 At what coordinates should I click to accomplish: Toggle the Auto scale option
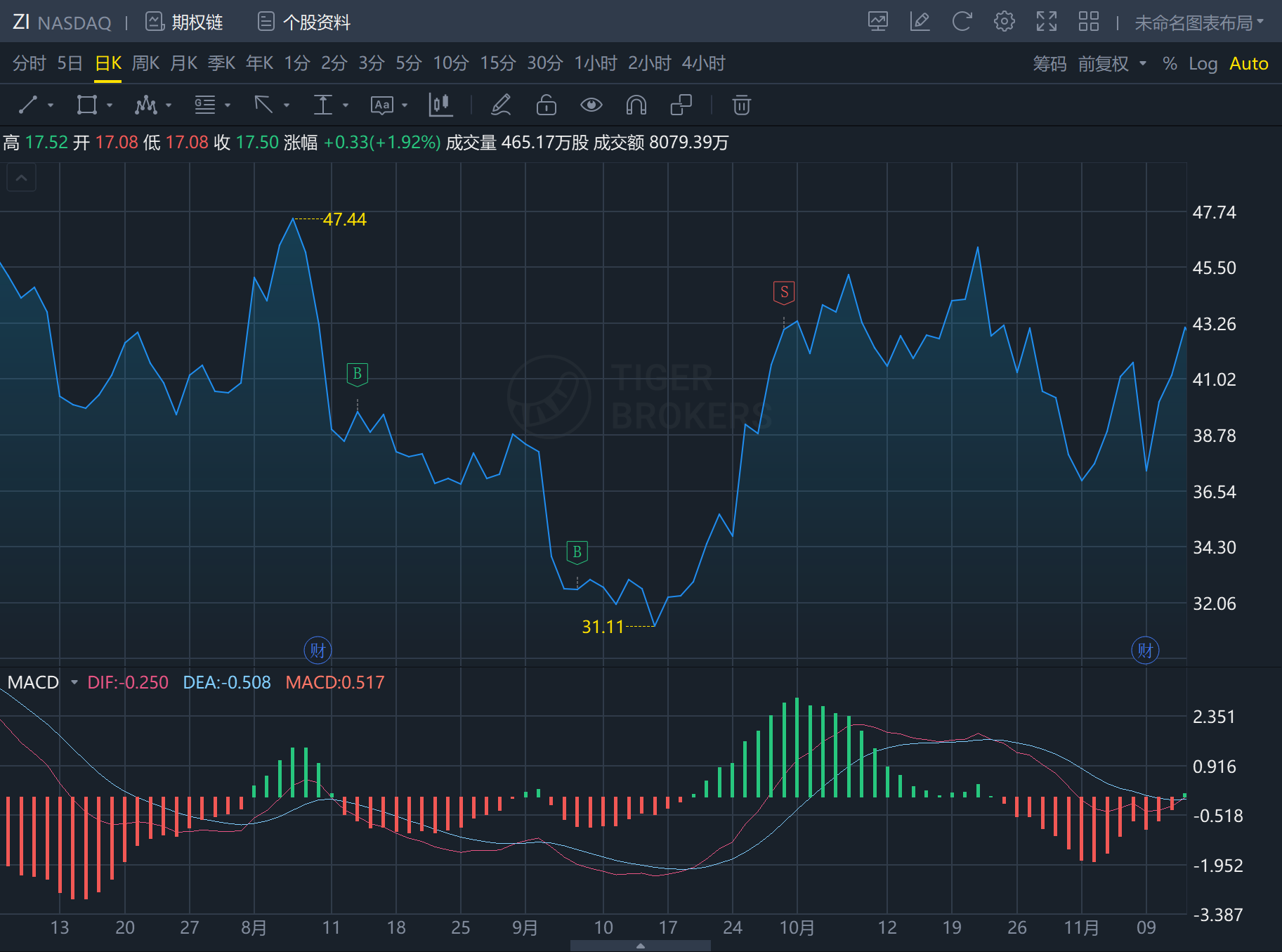click(x=1248, y=64)
